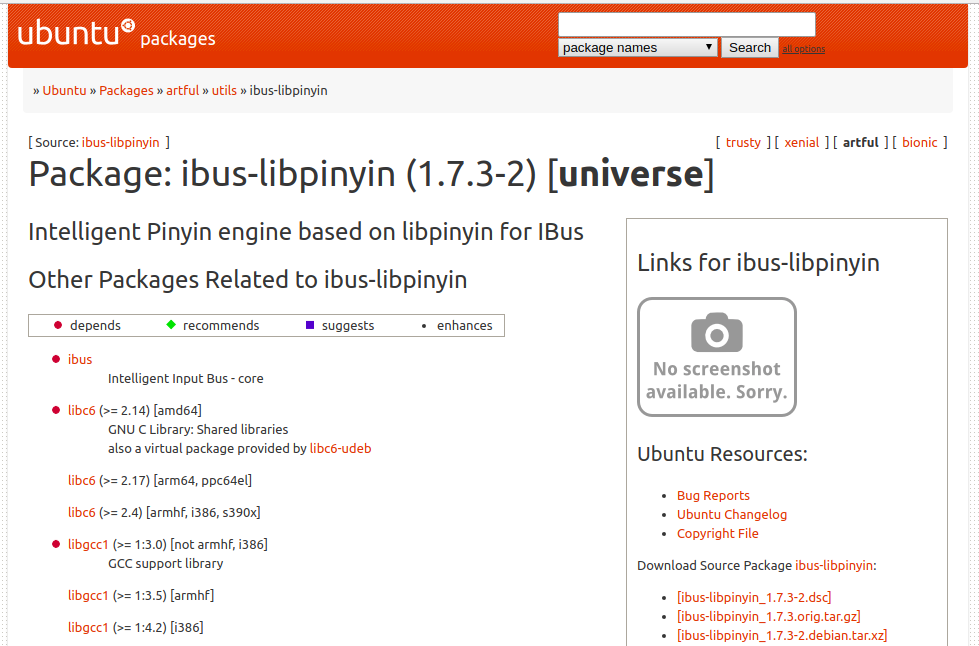Switch to the bionic release

coord(920,142)
